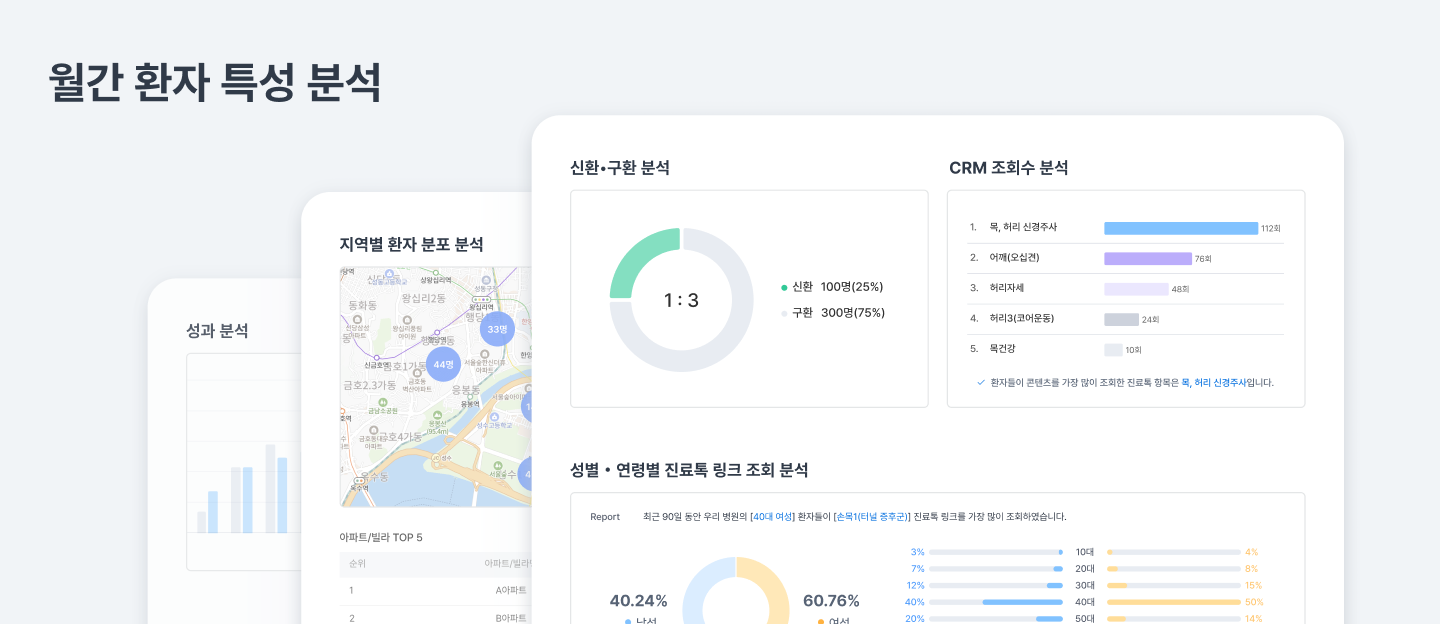This screenshot has width=1440, height=624.
Task: Select the green 신환 legend dot
Action: pyautogui.click(x=783, y=287)
